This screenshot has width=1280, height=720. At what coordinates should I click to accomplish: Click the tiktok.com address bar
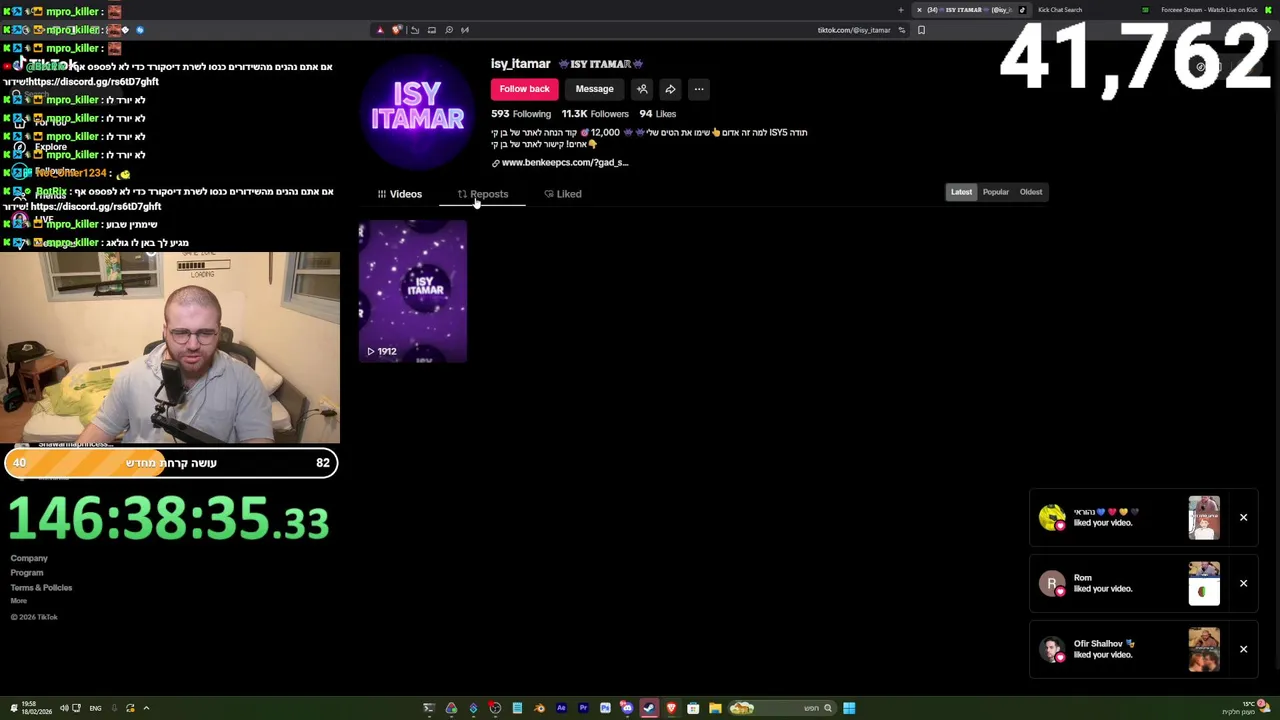click(853, 30)
